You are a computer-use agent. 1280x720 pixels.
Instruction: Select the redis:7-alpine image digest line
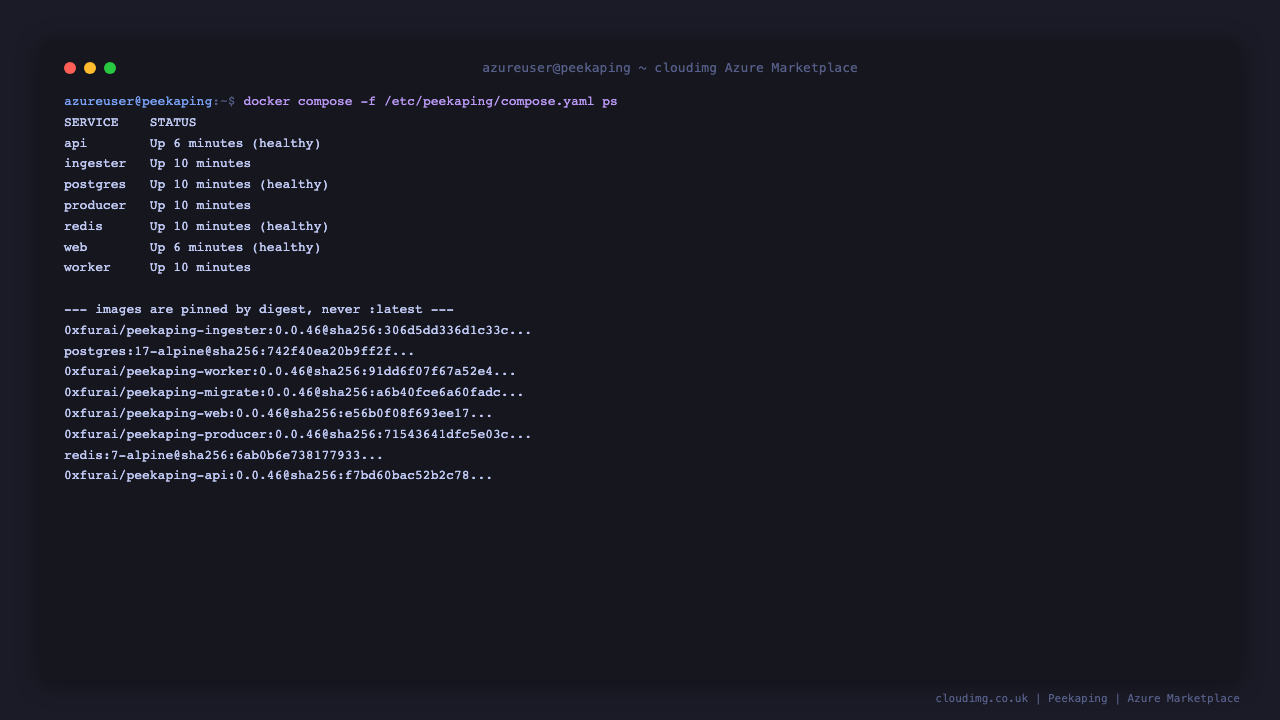[224, 455]
